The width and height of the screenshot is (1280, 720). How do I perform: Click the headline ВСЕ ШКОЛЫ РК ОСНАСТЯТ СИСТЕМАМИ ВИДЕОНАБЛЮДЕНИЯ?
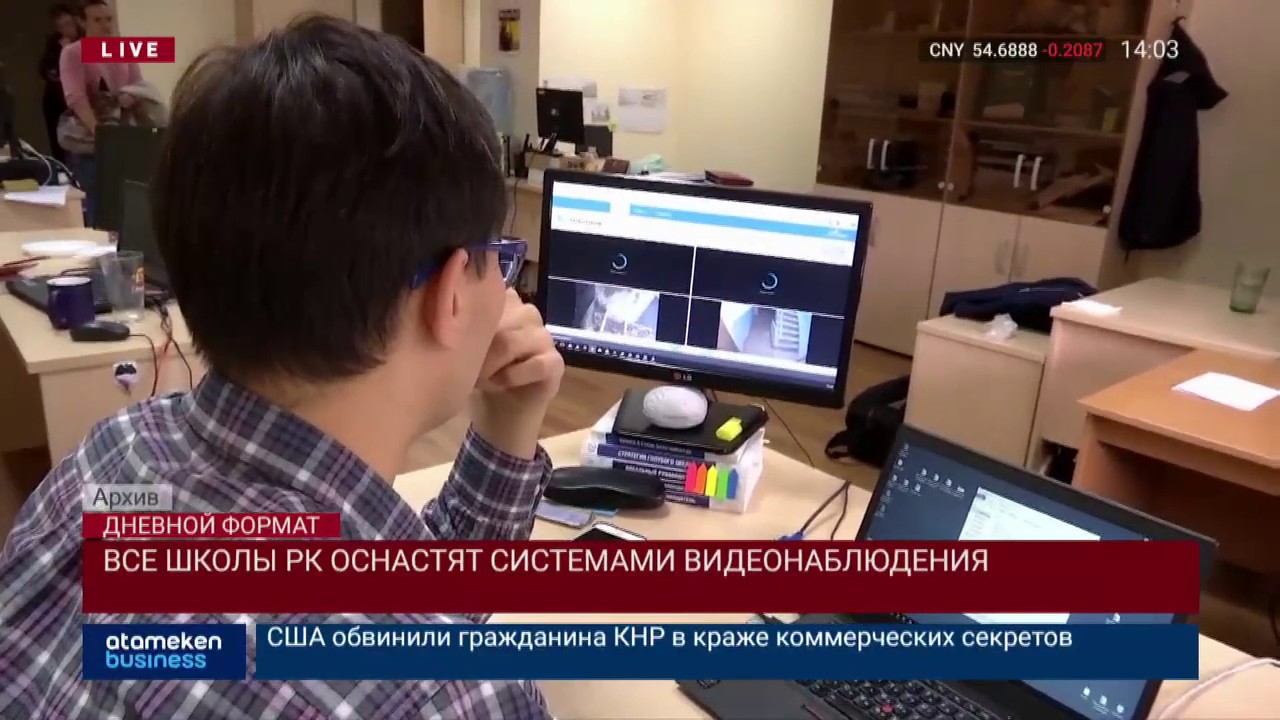point(546,561)
